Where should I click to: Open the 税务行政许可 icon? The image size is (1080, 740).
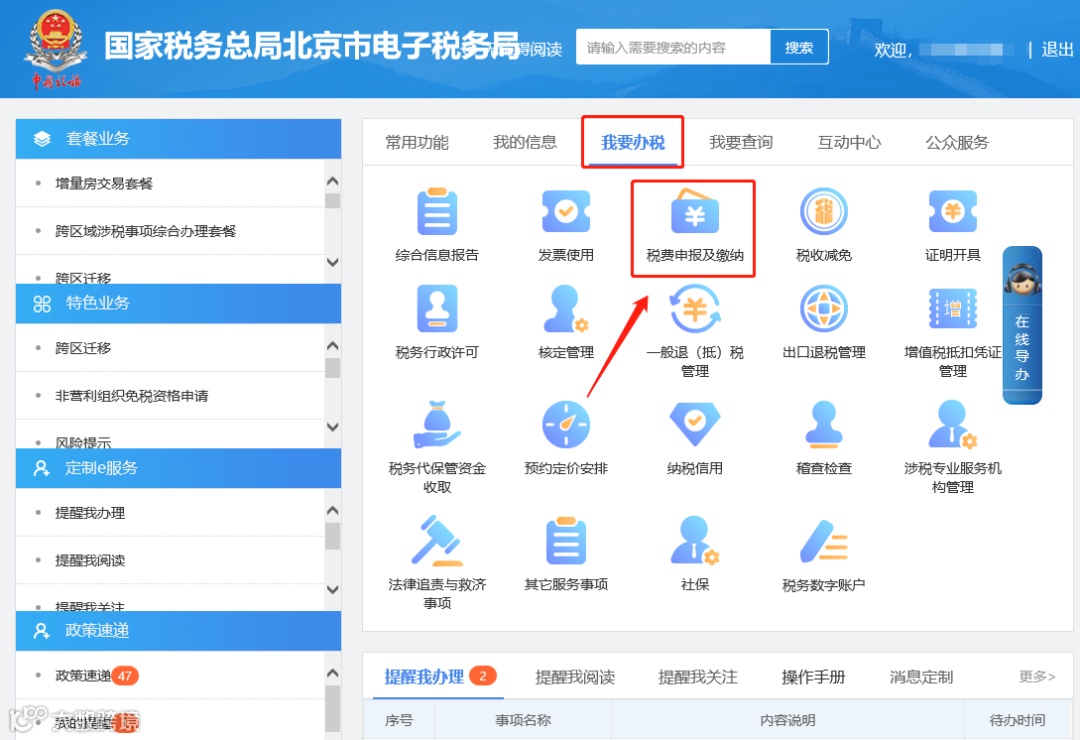pos(437,309)
